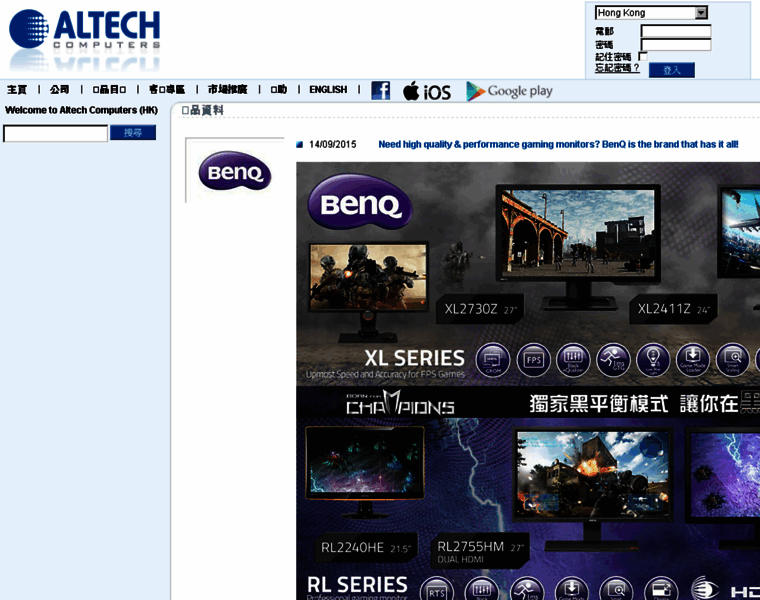Click the blue search button

(133, 132)
